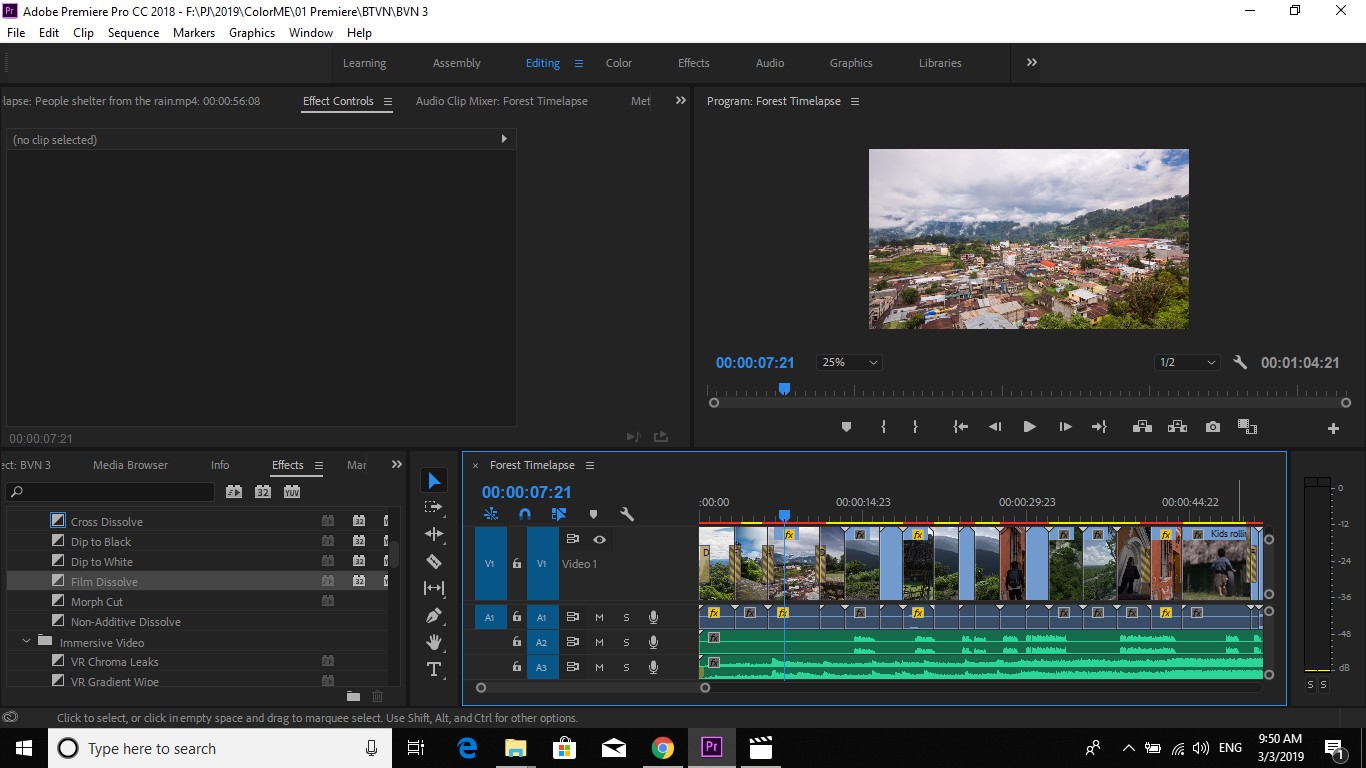Click the Effects search field
This screenshot has width=1366, height=768.
[x=110, y=492]
